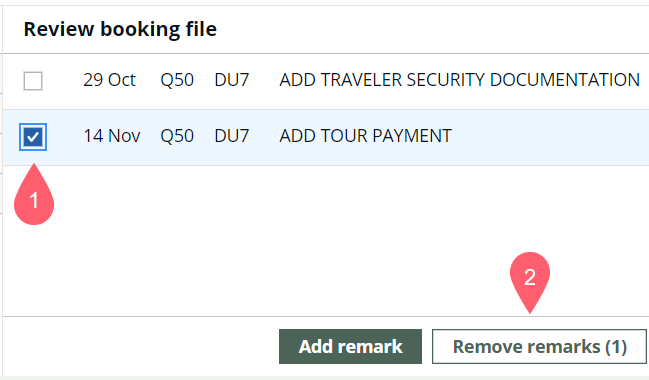The image size is (649, 380).
Task: Open the ADD TOUR PAYMENT remark text
Action: [365, 136]
